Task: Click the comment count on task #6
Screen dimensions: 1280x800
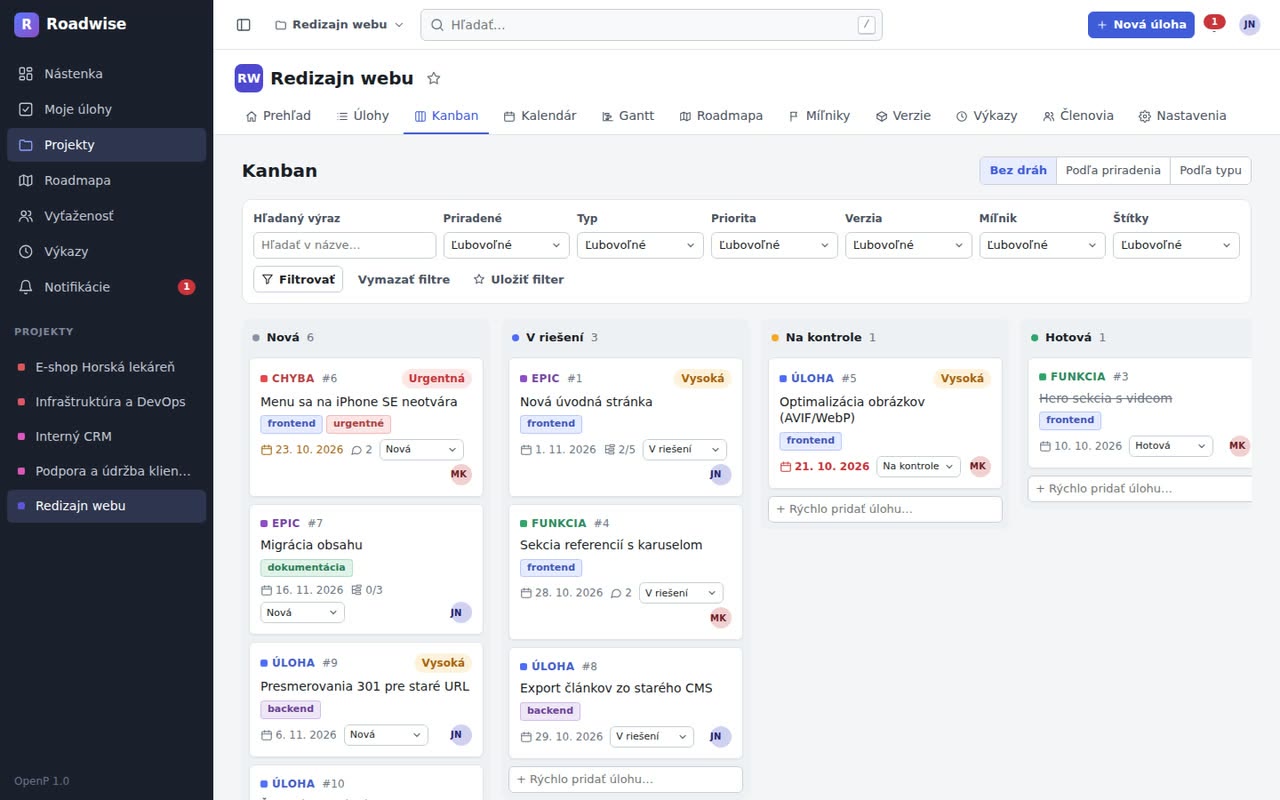Action: (362, 450)
